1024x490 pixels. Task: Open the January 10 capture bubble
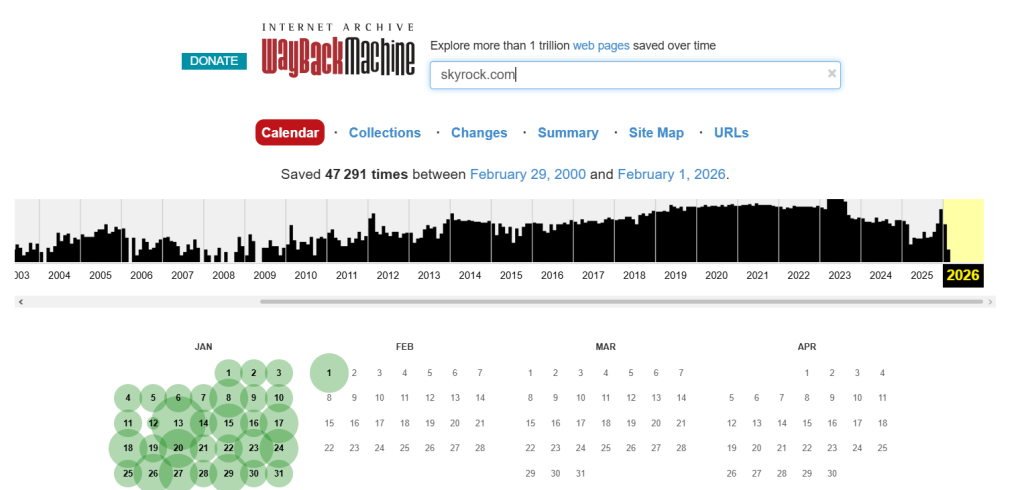pos(279,398)
